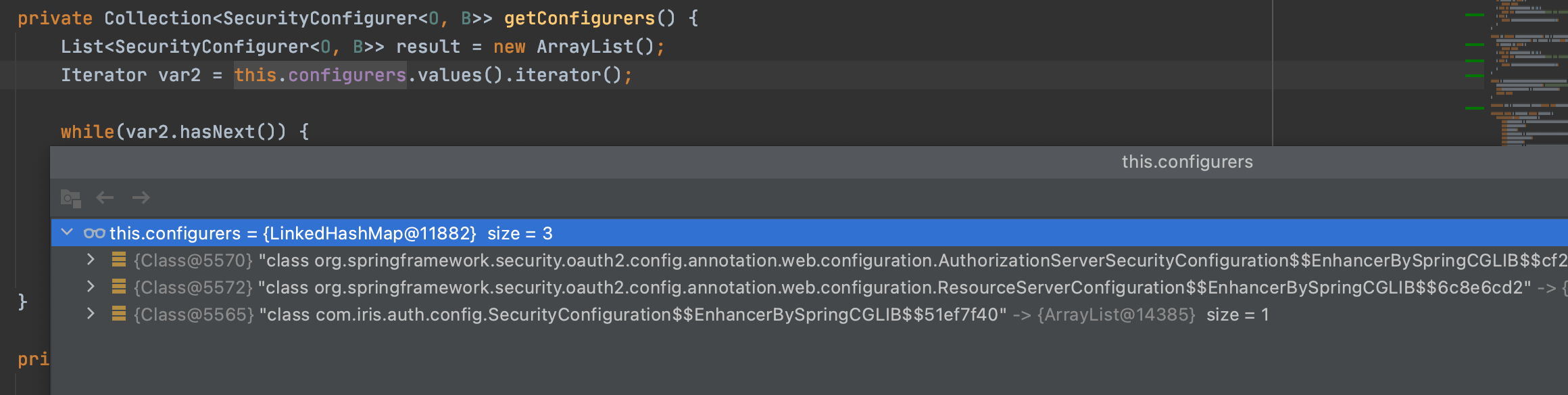
Task: Click the map entry icon for Class@5572
Action: [x=118, y=287]
